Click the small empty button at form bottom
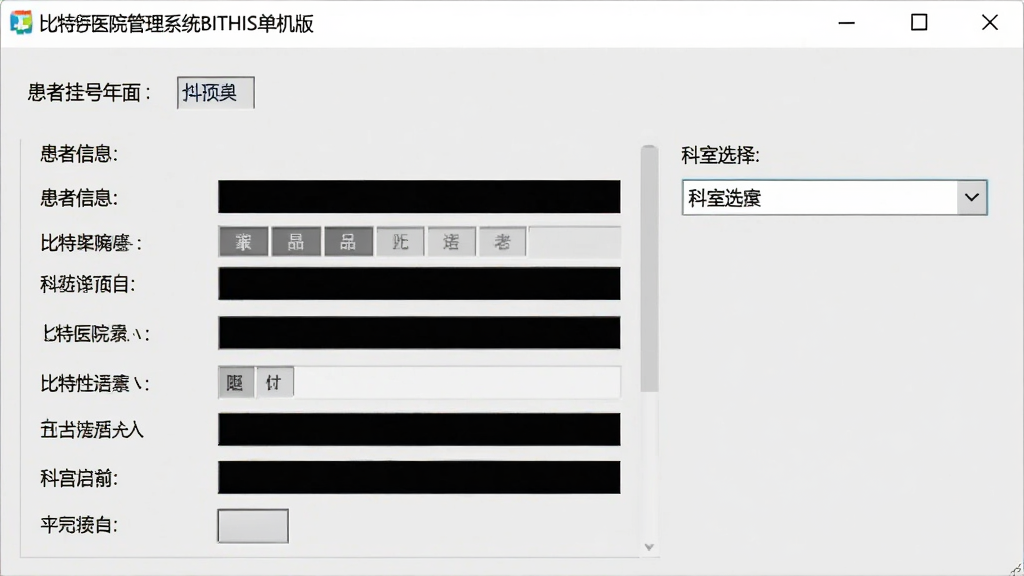The height and width of the screenshot is (576, 1024). pyautogui.click(x=253, y=526)
